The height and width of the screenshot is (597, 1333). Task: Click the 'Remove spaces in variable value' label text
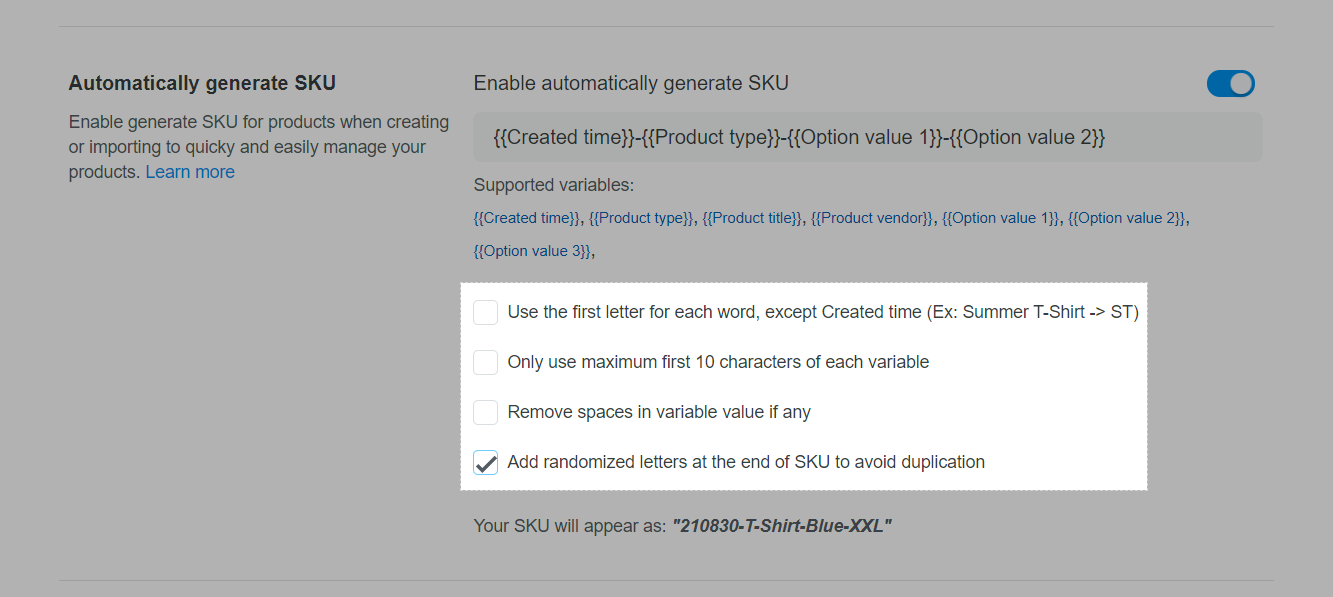[659, 412]
